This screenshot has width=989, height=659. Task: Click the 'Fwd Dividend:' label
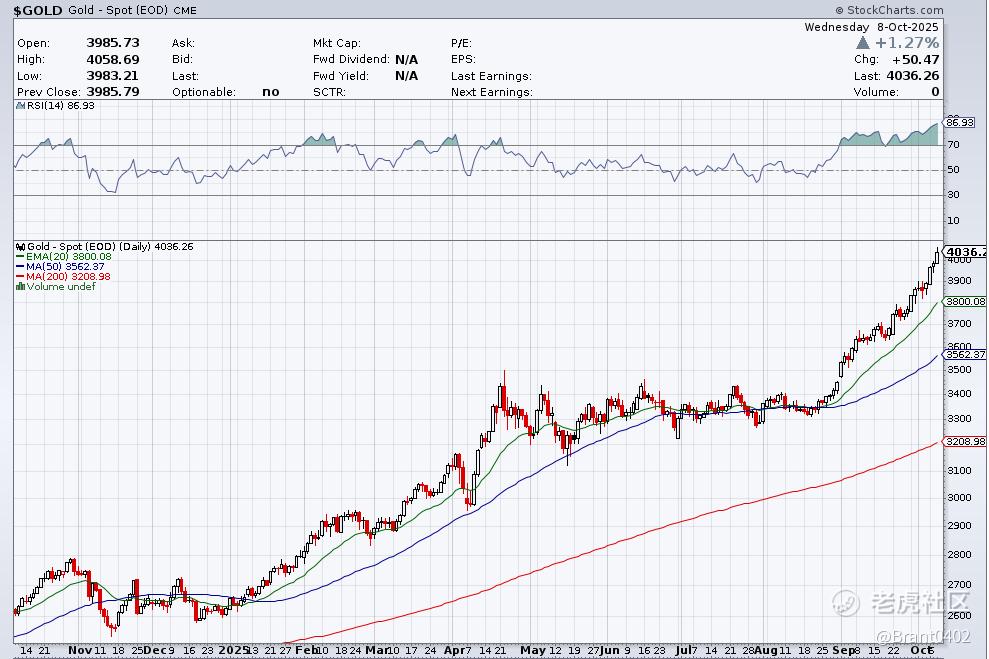tap(351, 59)
